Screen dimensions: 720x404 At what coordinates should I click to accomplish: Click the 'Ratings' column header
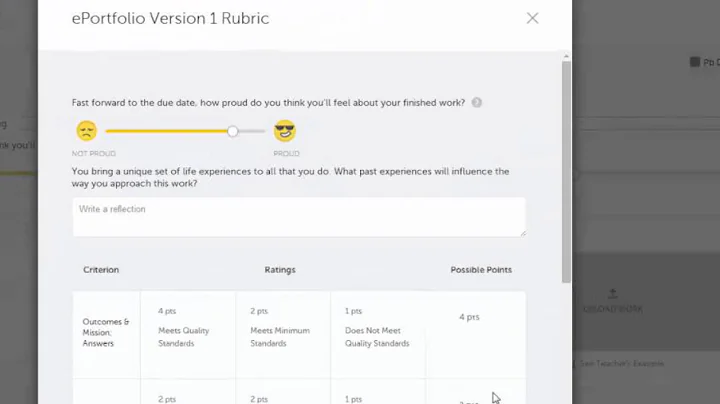tap(280, 270)
